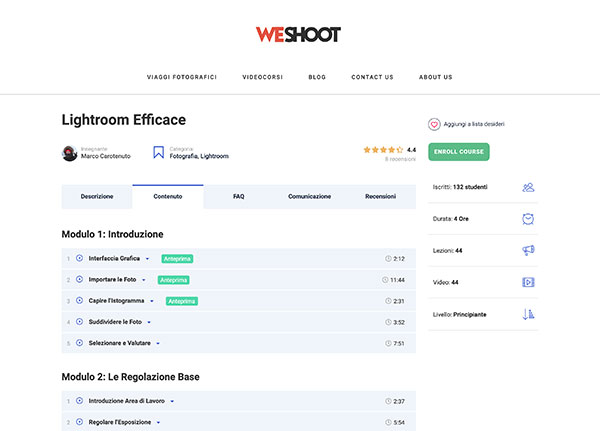The height and width of the screenshot is (431, 600).
Task: Switch to the FAQ tab
Action: click(x=238, y=196)
